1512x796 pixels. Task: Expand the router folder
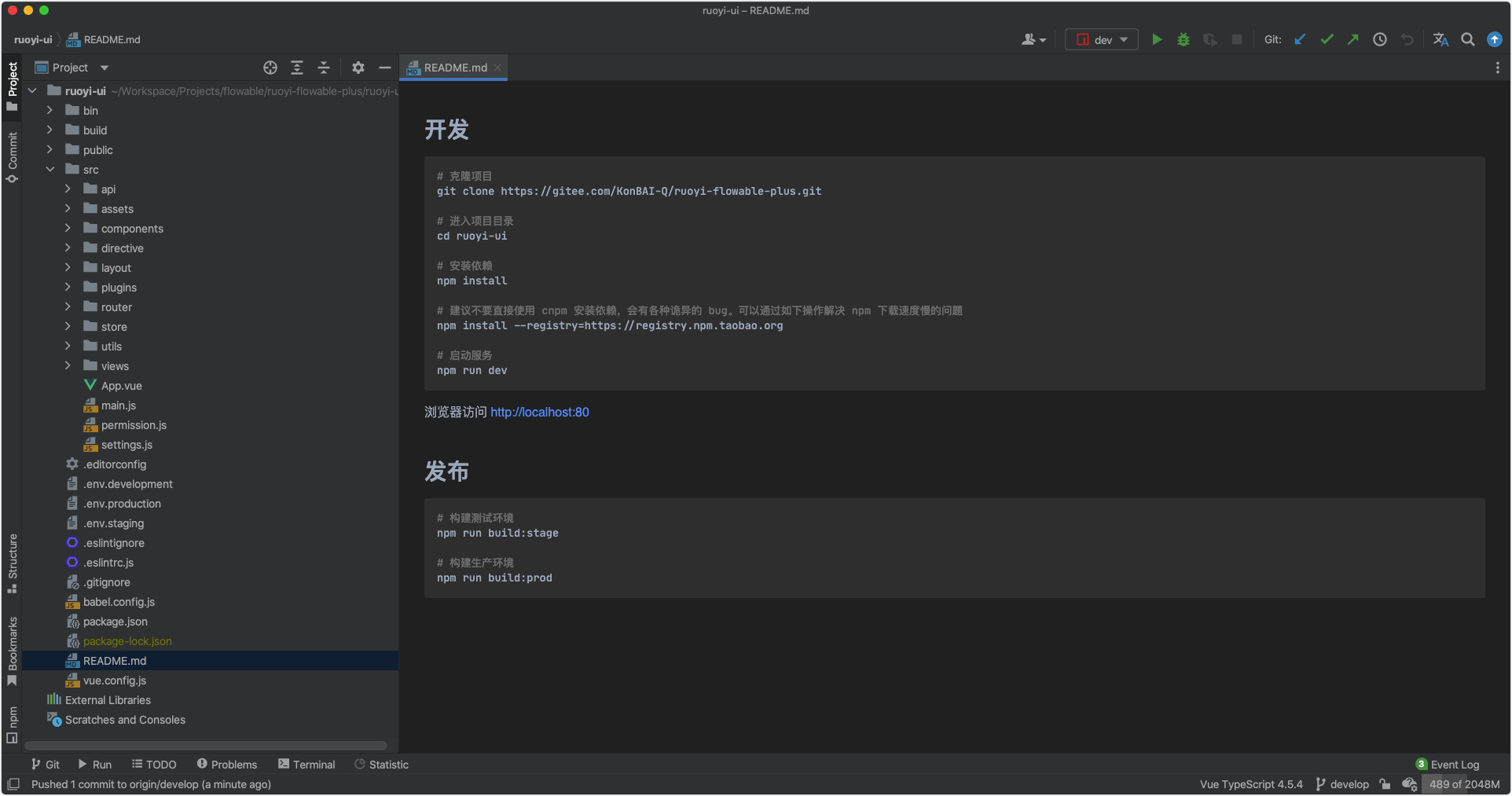(68, 307)
